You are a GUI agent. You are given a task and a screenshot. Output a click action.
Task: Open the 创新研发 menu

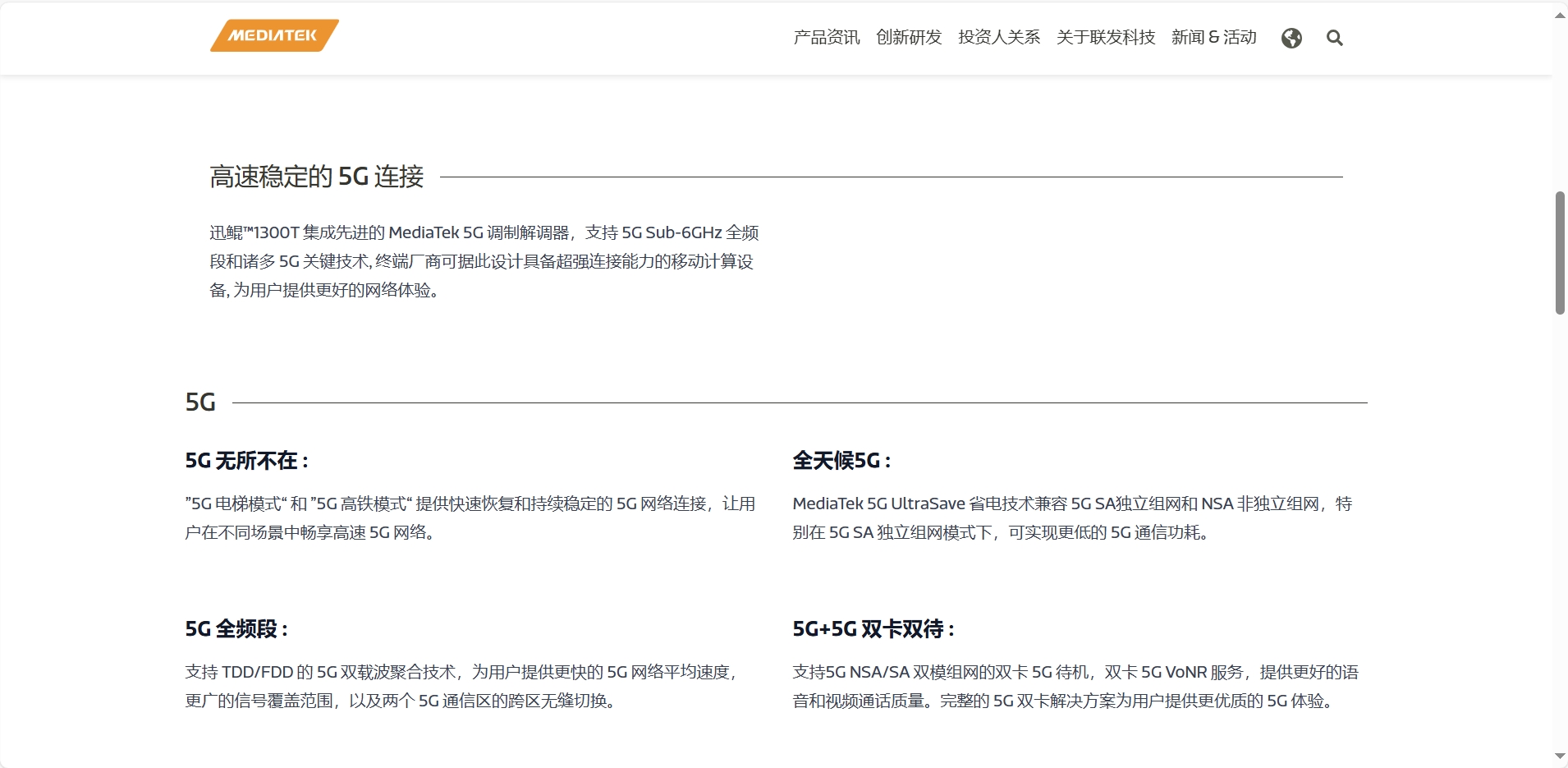[x=909, y=37]
